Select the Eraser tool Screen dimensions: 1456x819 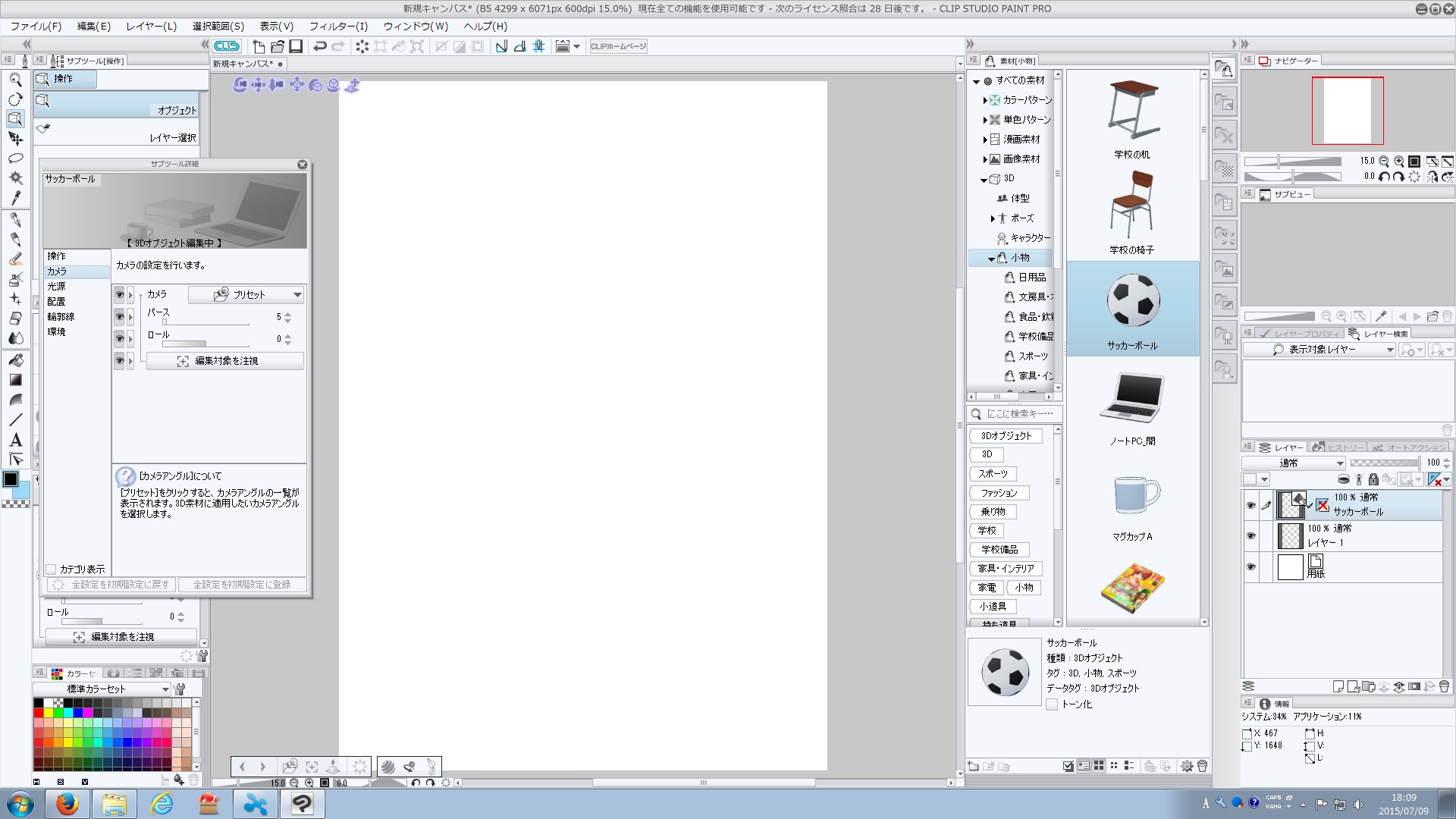tap(15, 318)
